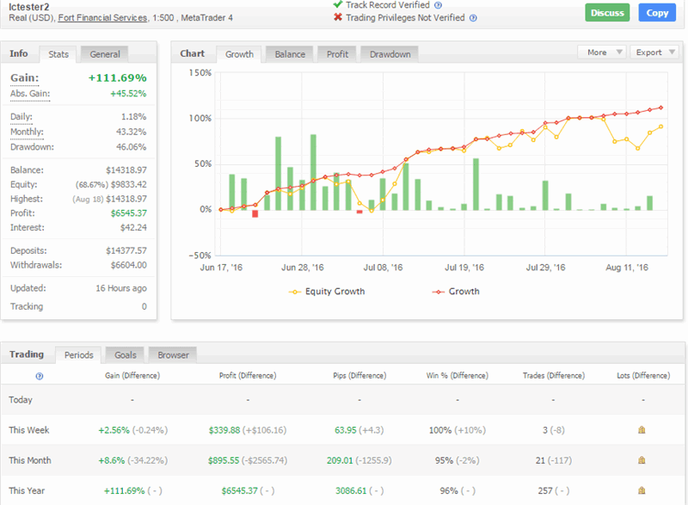The width and height of the screenshot is (688, 505).
Task: Open the Export dropdown in Chart panel
Action: point(655,52)
